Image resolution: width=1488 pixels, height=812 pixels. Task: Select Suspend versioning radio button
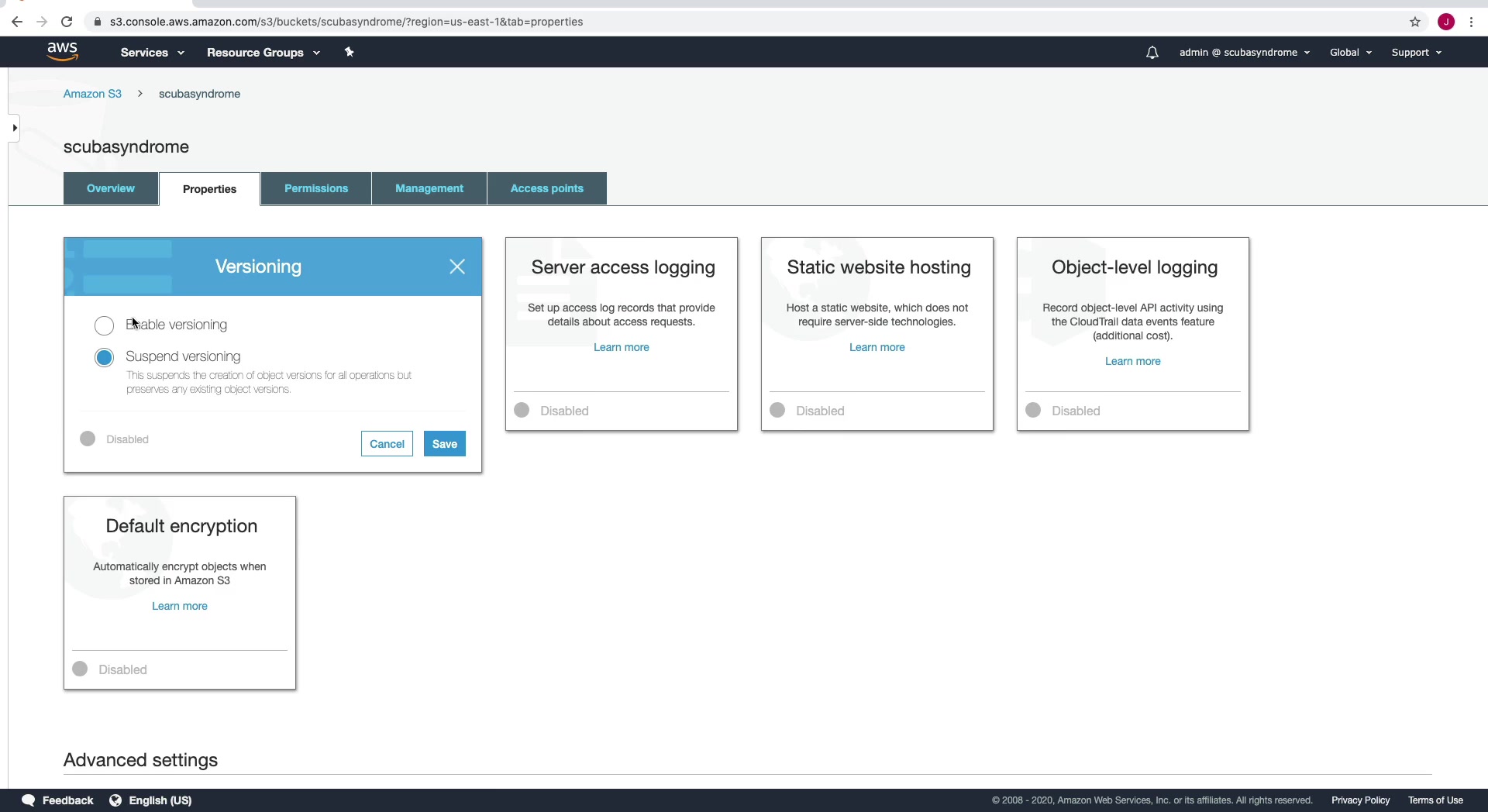[104, 357]
